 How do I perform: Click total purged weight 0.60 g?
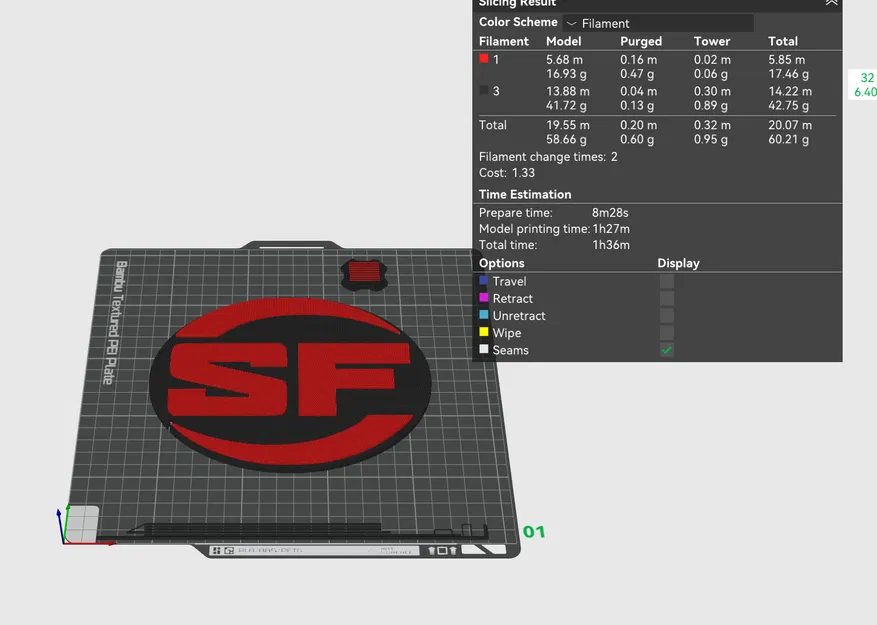(636, 139)
